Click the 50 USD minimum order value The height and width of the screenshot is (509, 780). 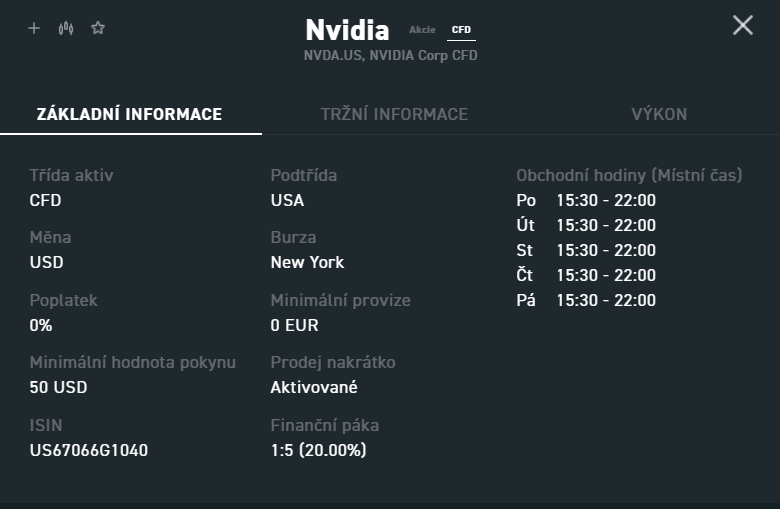(58, 387)
